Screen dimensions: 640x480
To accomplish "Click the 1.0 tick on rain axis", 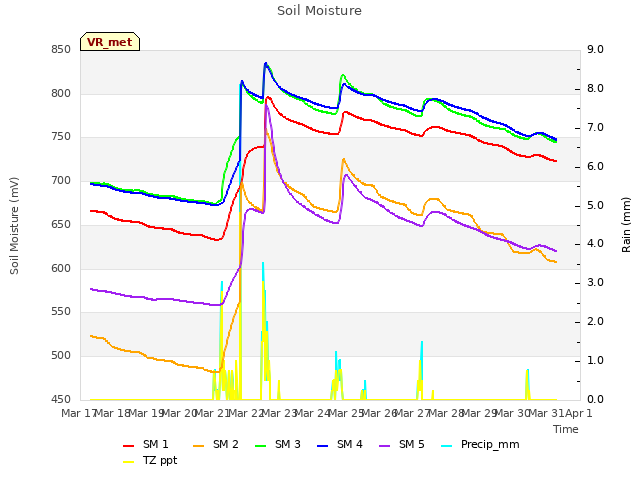I will [x=595, y=361].
